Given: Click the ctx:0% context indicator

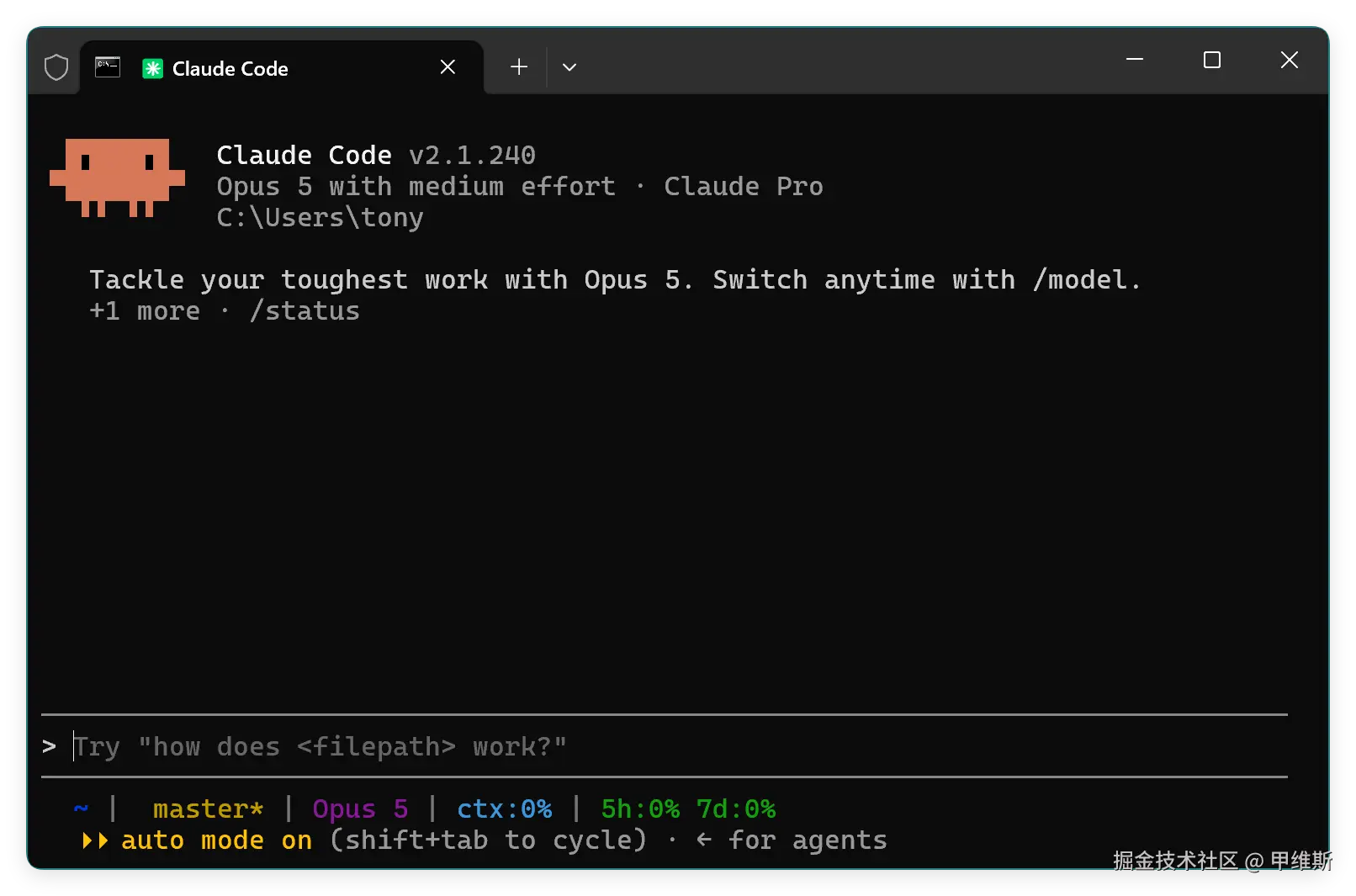Looking at the screenshot, I should [x=505, y=809].
